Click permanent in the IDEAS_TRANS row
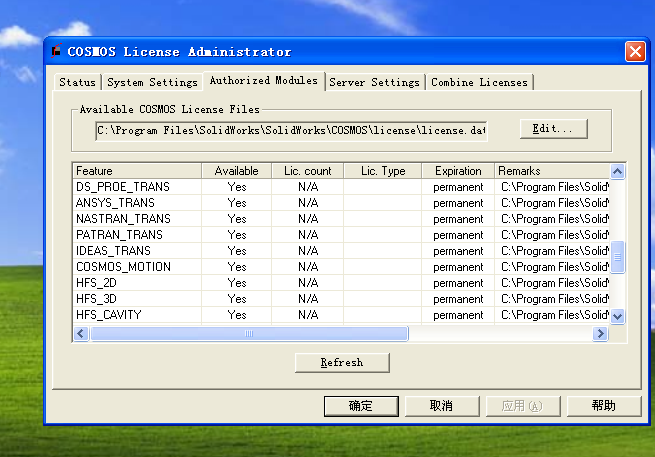655x457 pixels. [x=458, y=251]
